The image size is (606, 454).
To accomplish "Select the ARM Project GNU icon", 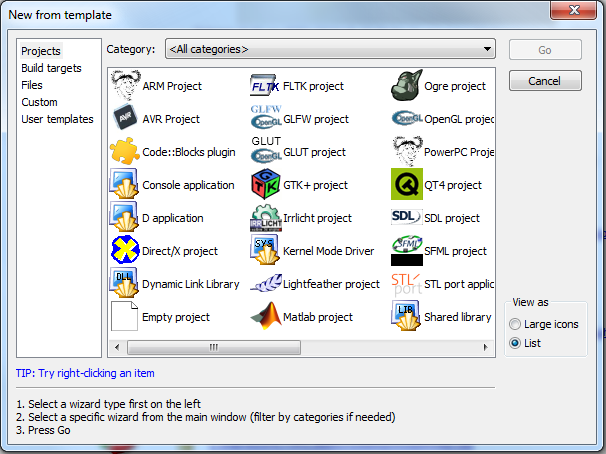I will point(124,85).
